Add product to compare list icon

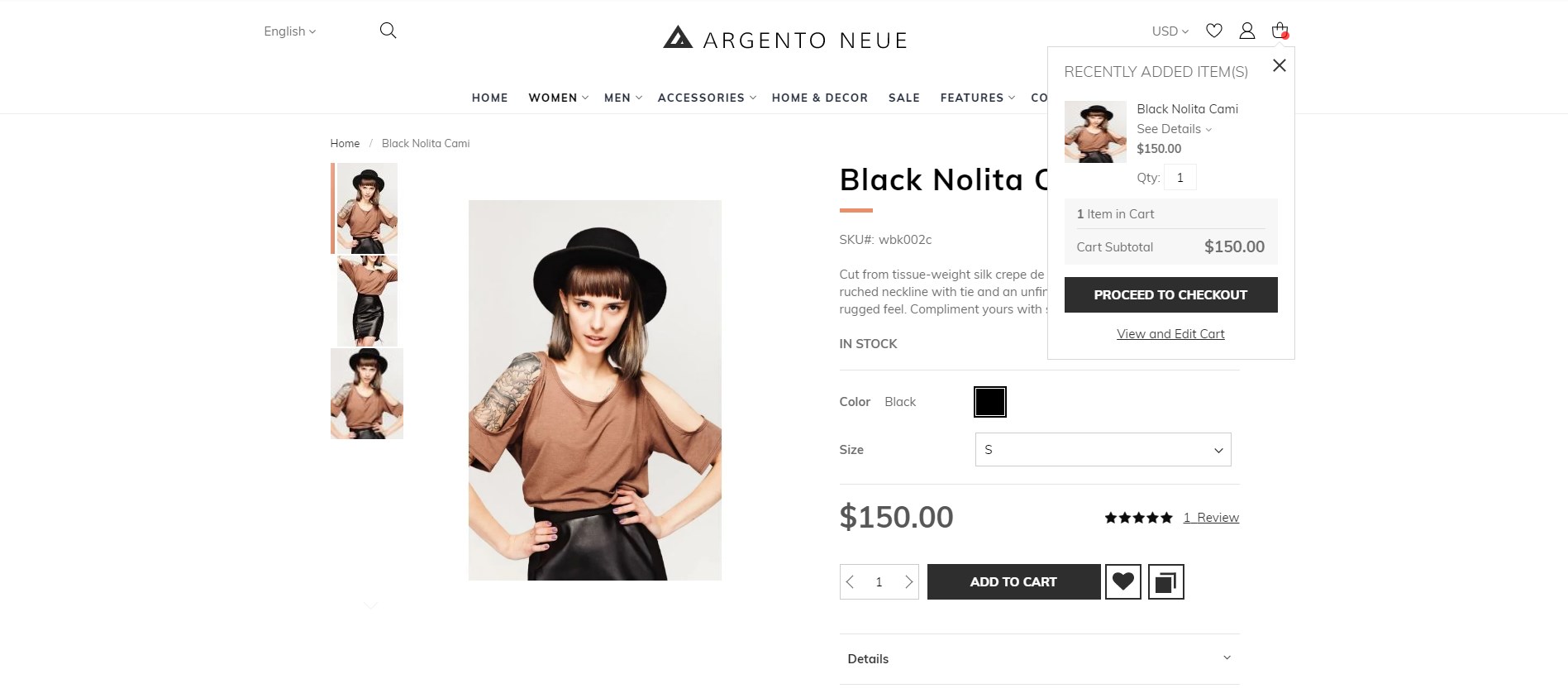1165,582
